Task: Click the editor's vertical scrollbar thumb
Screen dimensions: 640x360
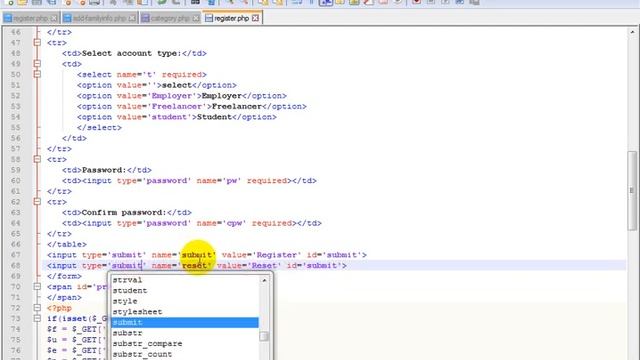Action: tap(632, 191)
